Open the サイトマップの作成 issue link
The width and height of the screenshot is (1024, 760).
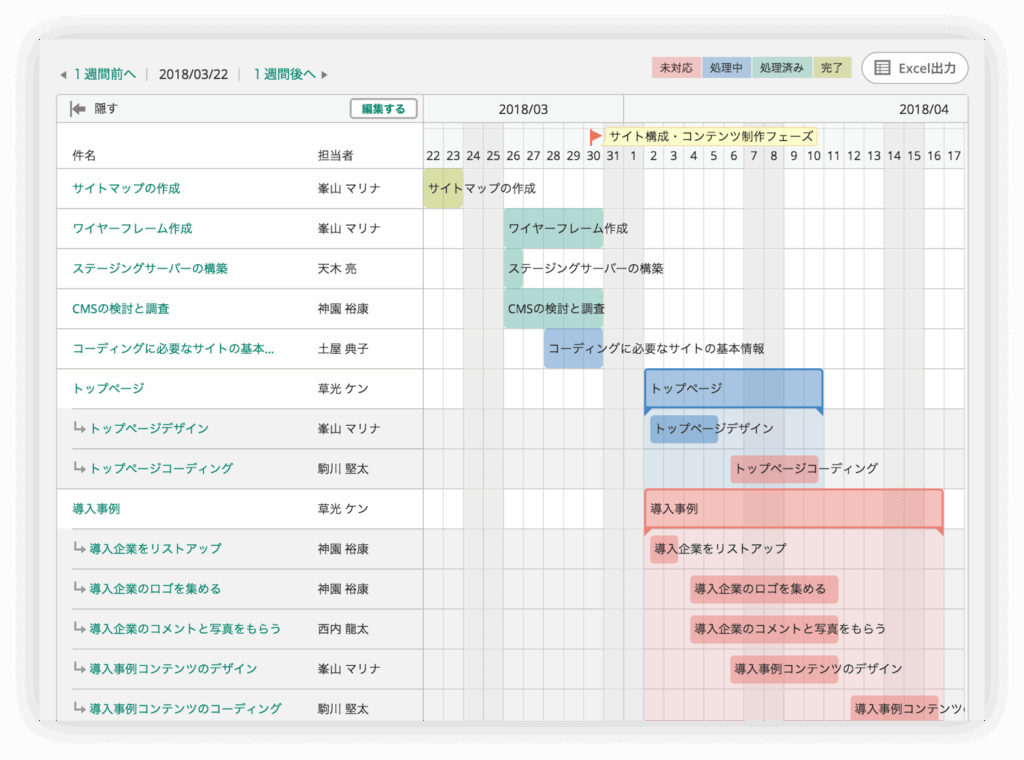point(126,188)
